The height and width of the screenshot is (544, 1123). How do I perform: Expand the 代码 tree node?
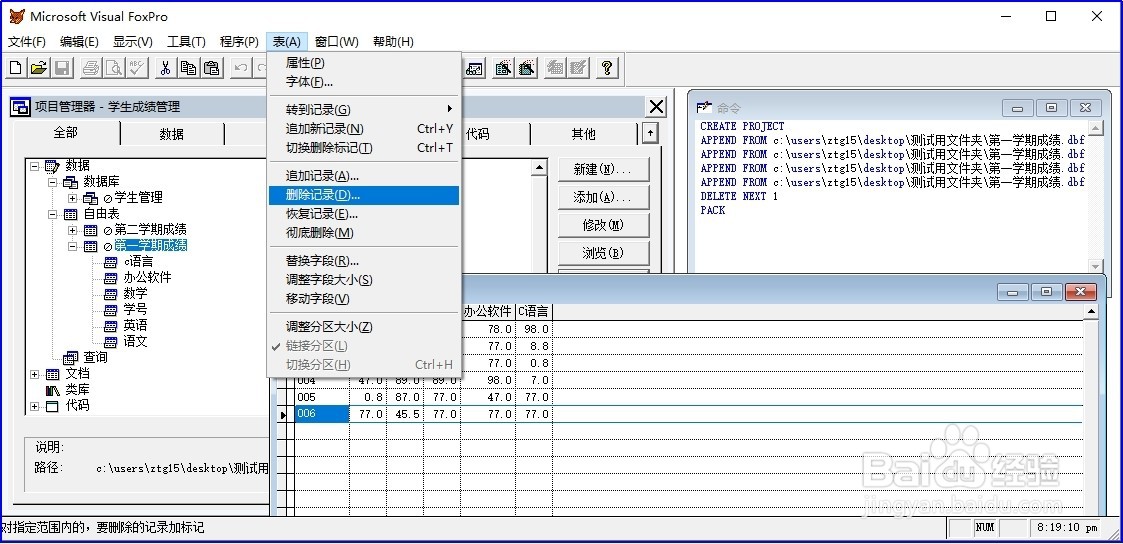click(x=34, y=406)
